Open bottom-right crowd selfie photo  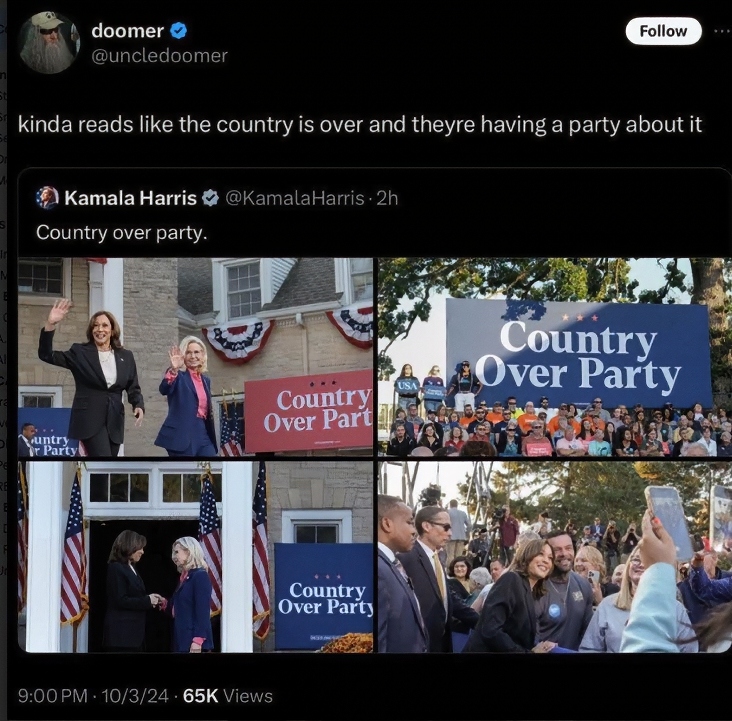(555, 557)
